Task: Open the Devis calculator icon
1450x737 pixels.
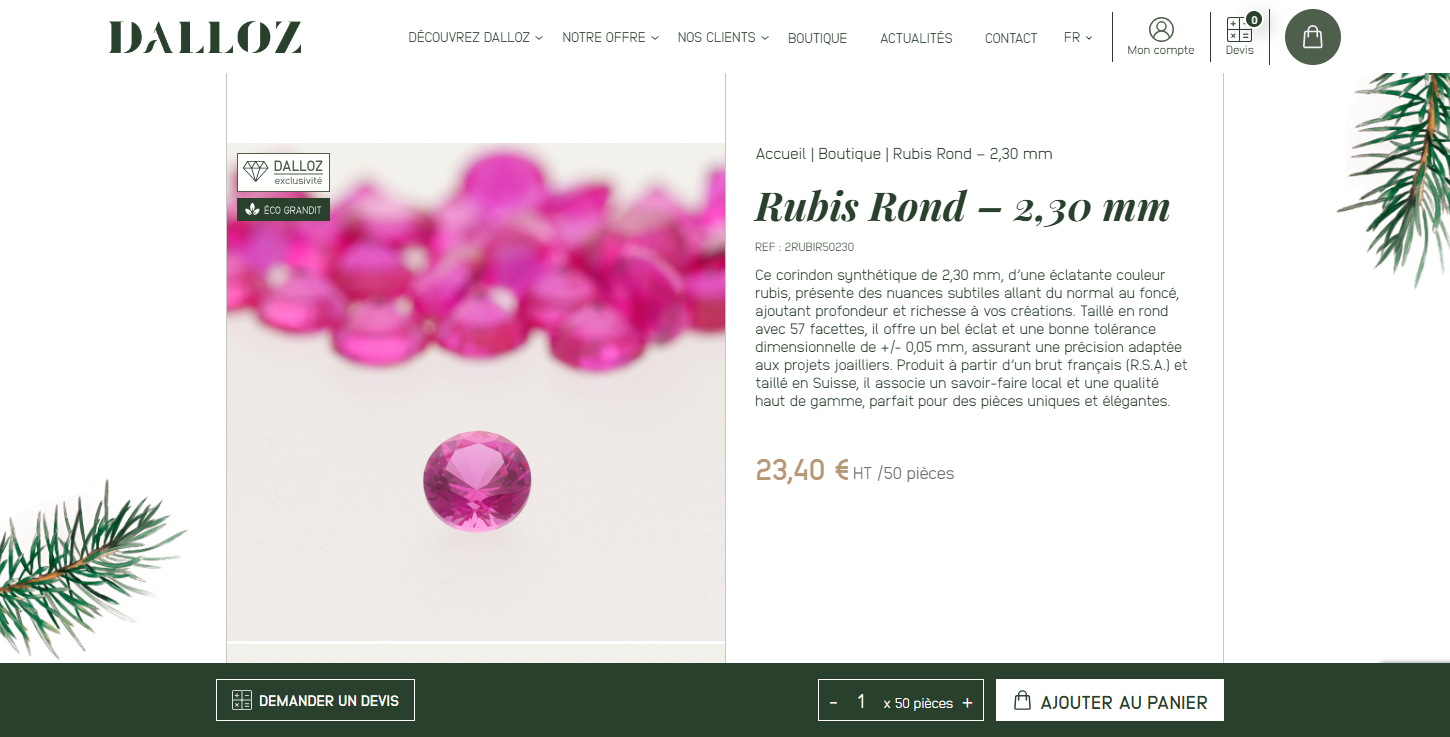Action: click(1239, 29)
